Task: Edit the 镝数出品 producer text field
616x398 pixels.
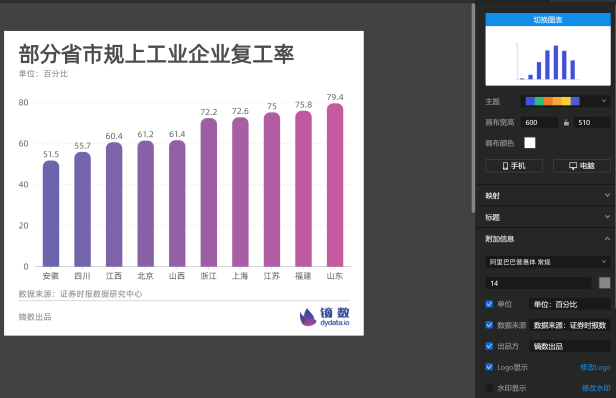Action: tap(570, 346)
